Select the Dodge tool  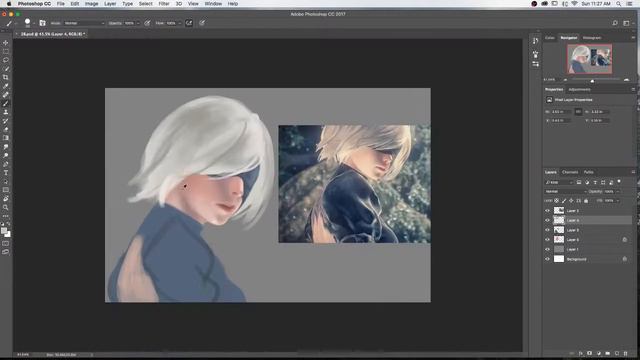pyautogui.click(x=6, y=155)
